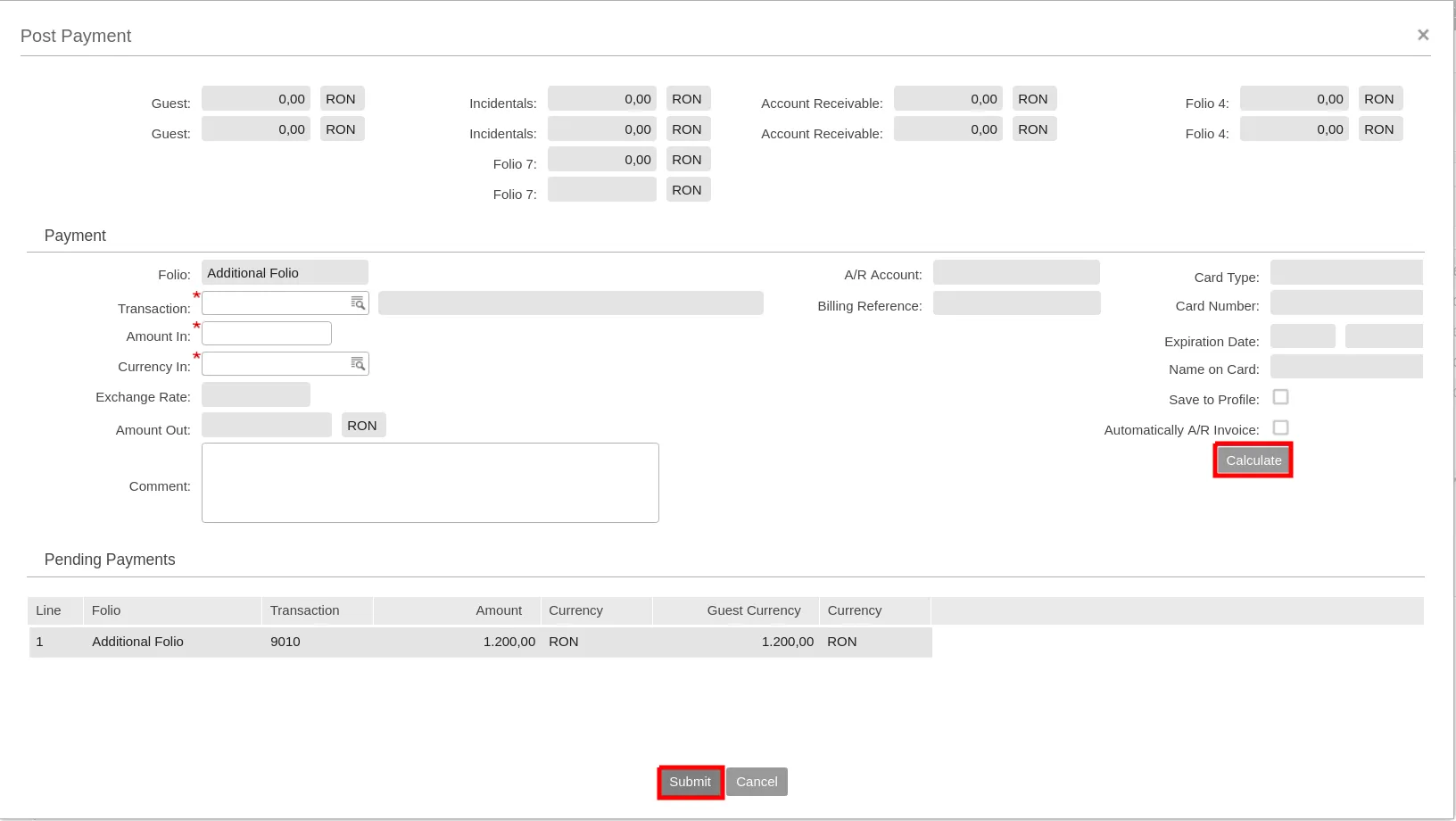The width and height of the screenshot is (1456, 821).
Task: Click into the Amount In field
Action: [x=267, y=334]
